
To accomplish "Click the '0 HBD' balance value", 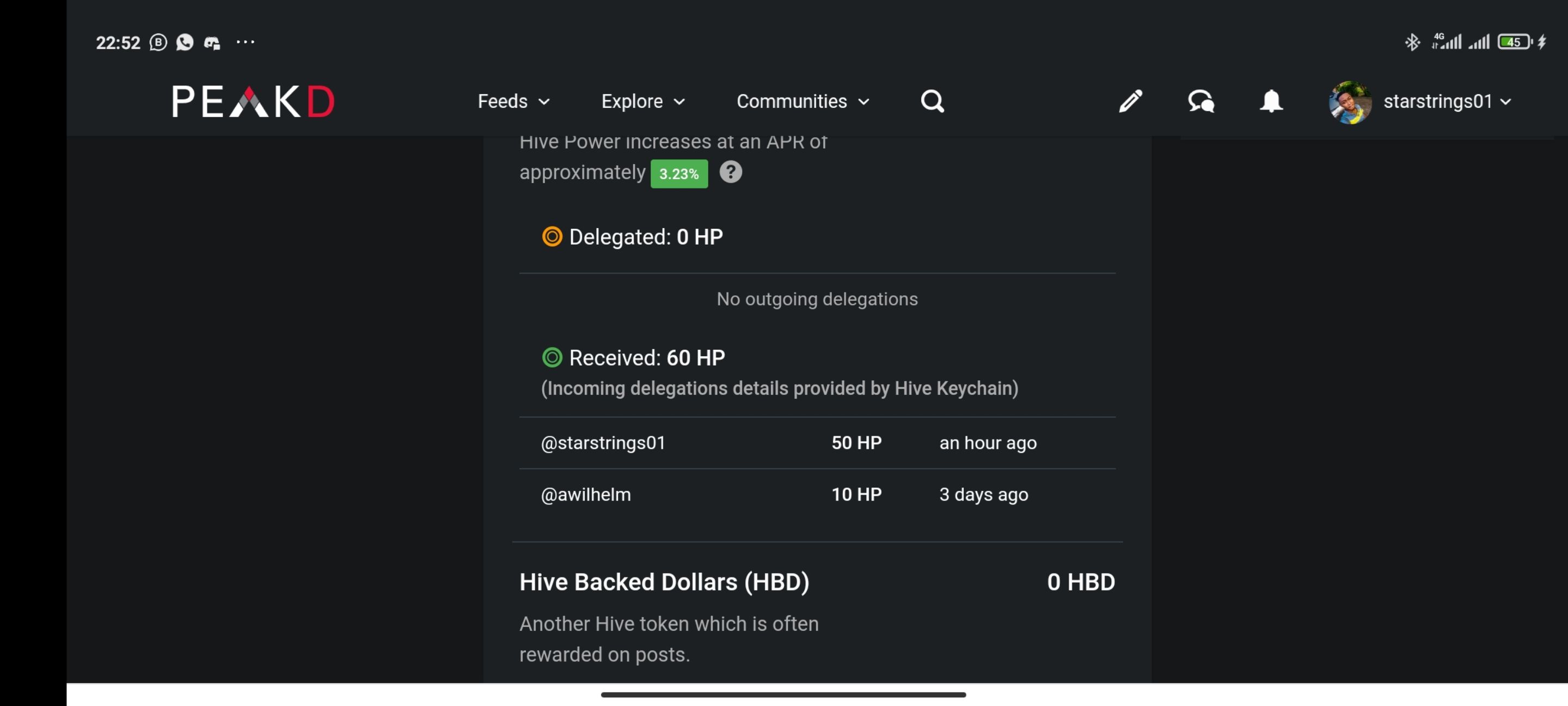I will [1081, 582].
